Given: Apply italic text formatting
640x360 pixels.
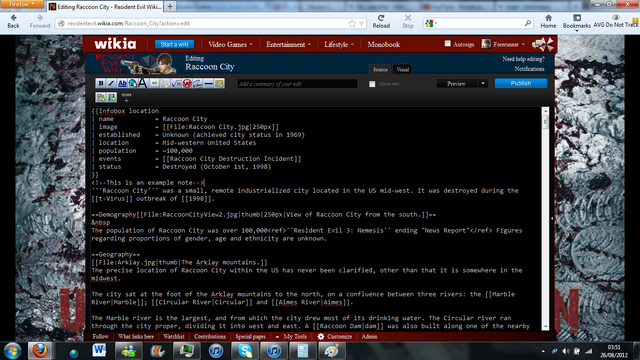Looking at the screenshot, I should (111, 83).
